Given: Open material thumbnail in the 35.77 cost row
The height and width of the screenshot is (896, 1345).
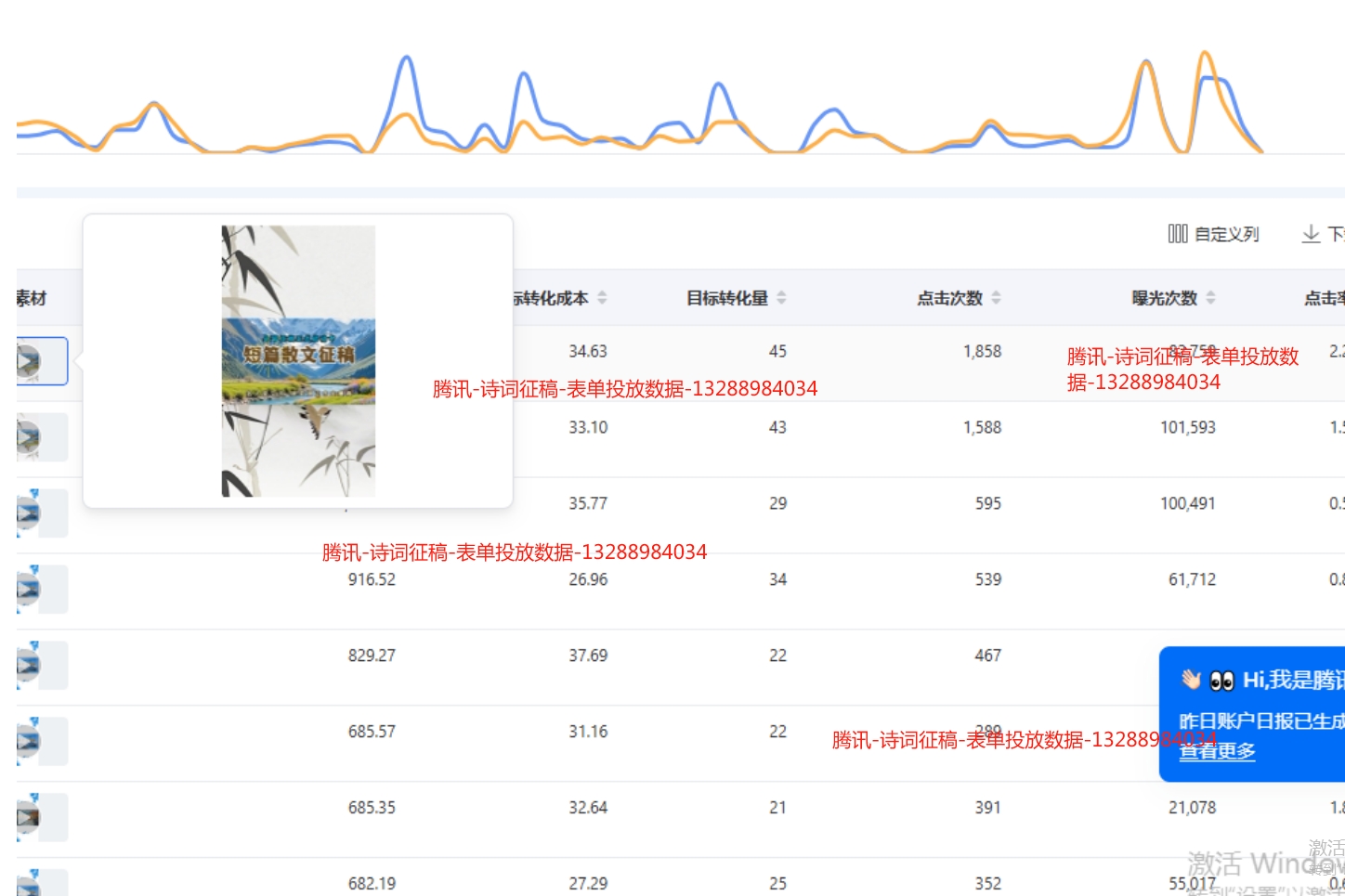Looking at the screenshot, I should pyautogui.click(x=30, y=513).
